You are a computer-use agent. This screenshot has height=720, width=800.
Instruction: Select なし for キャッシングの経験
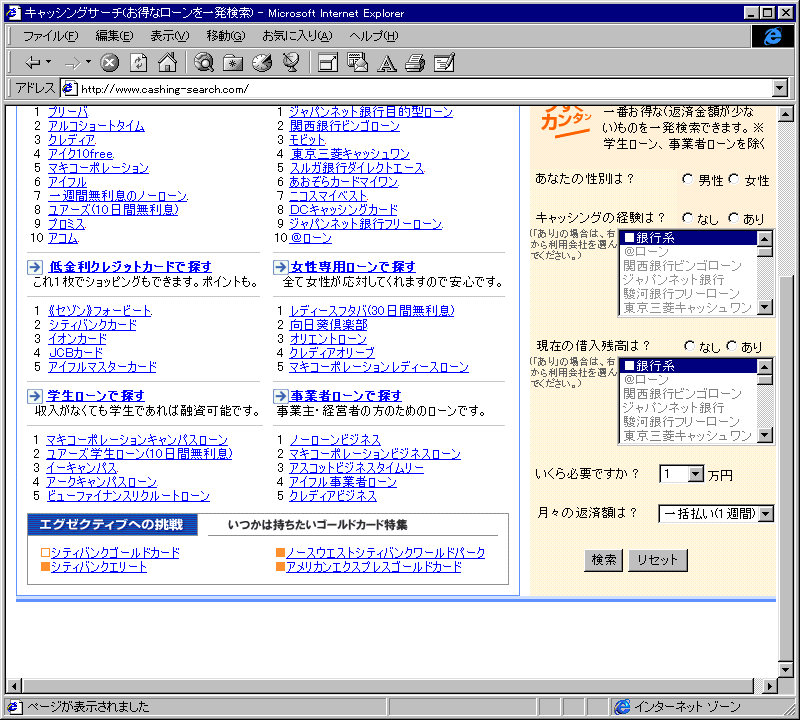(x=687, y=218)
